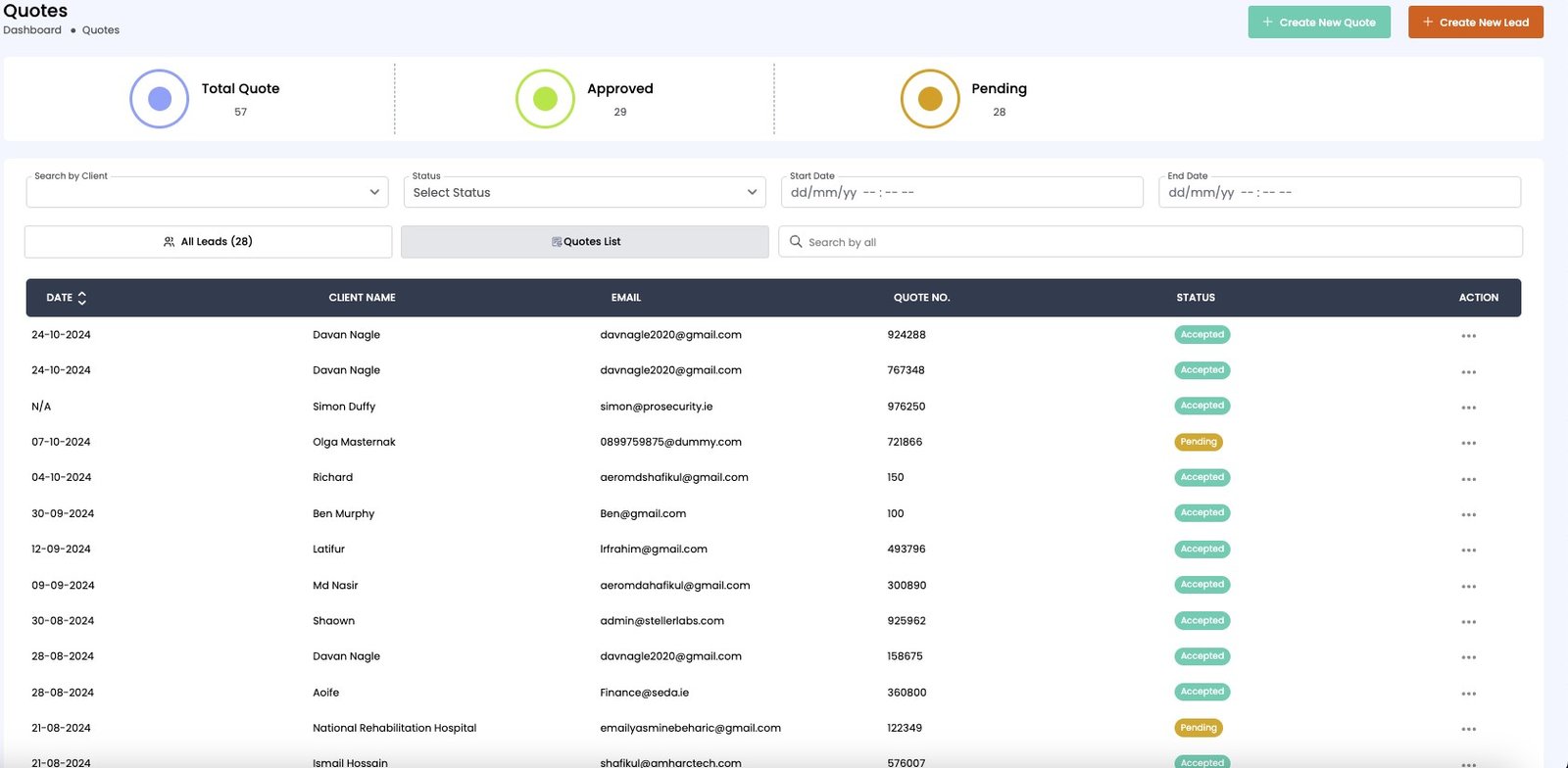Open actions menu for National Rehabilitation Hospital

(1468, 729)
